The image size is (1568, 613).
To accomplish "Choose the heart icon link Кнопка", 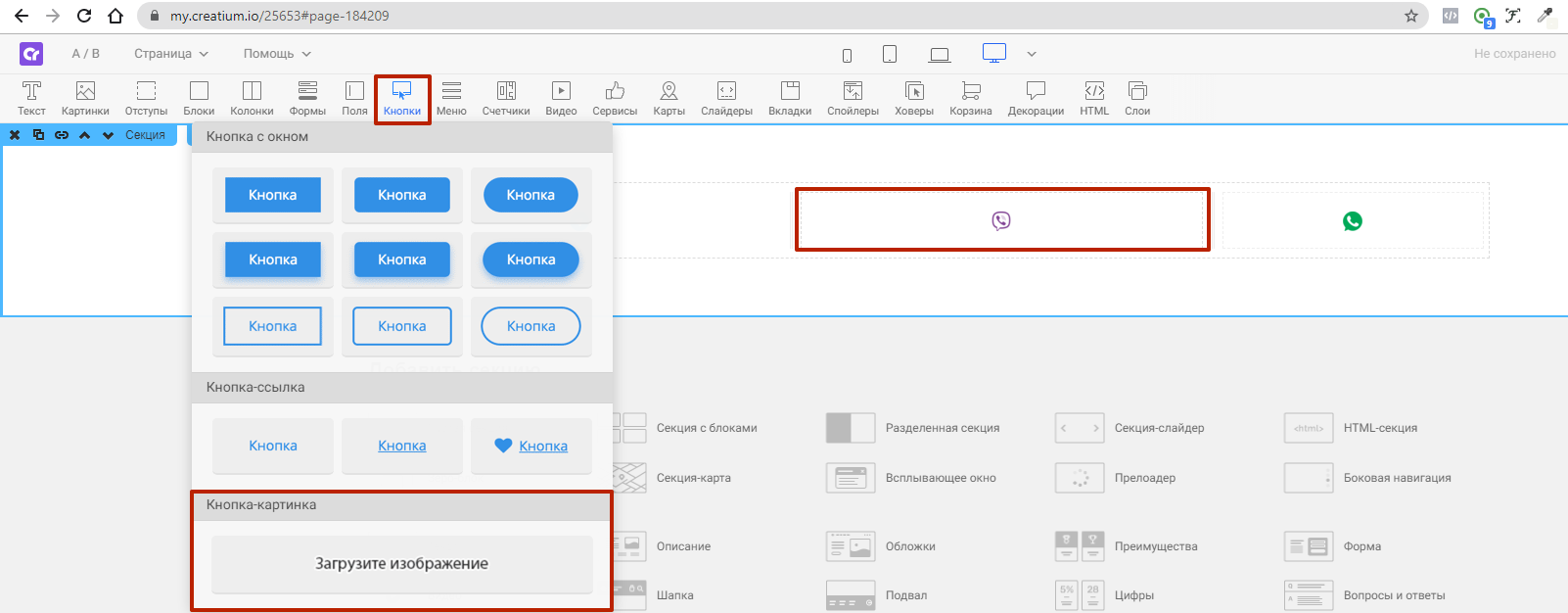I will pyautogui.click(x=531, y=446).
